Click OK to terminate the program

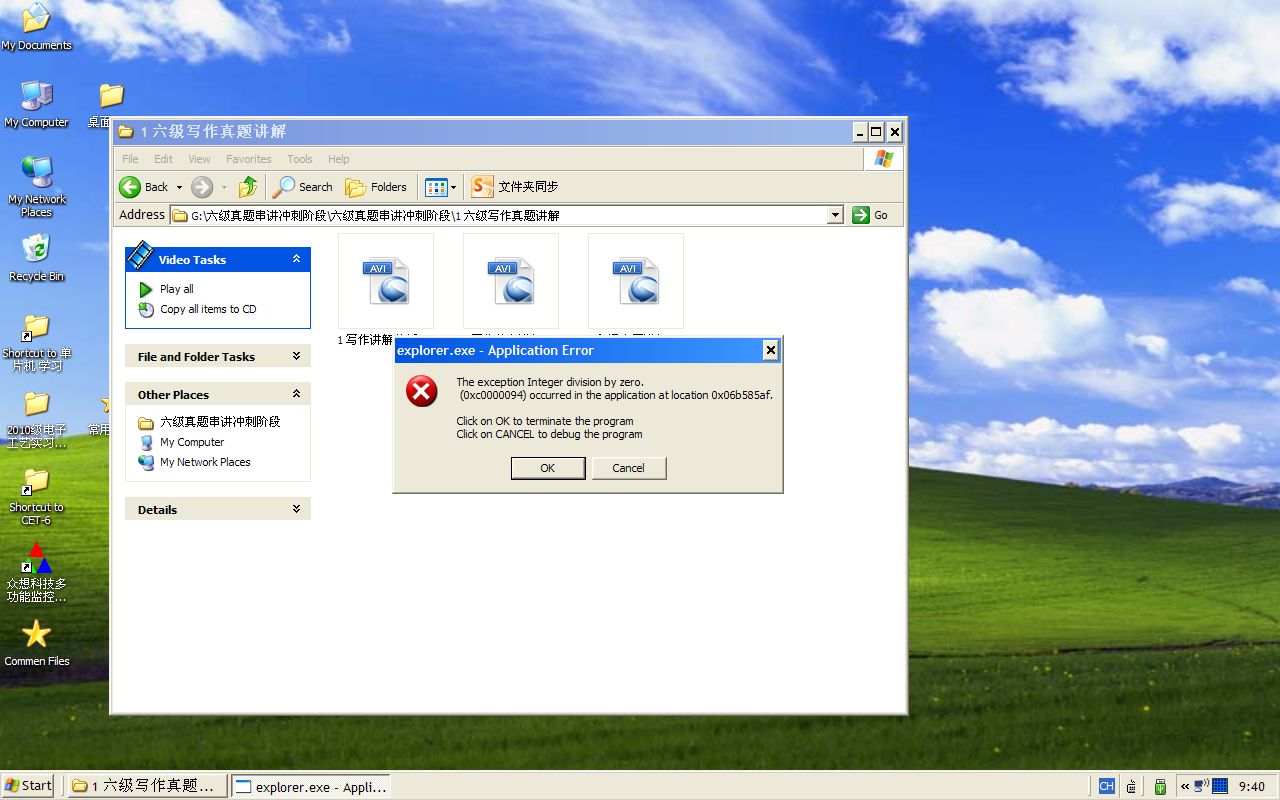[548, 468]
